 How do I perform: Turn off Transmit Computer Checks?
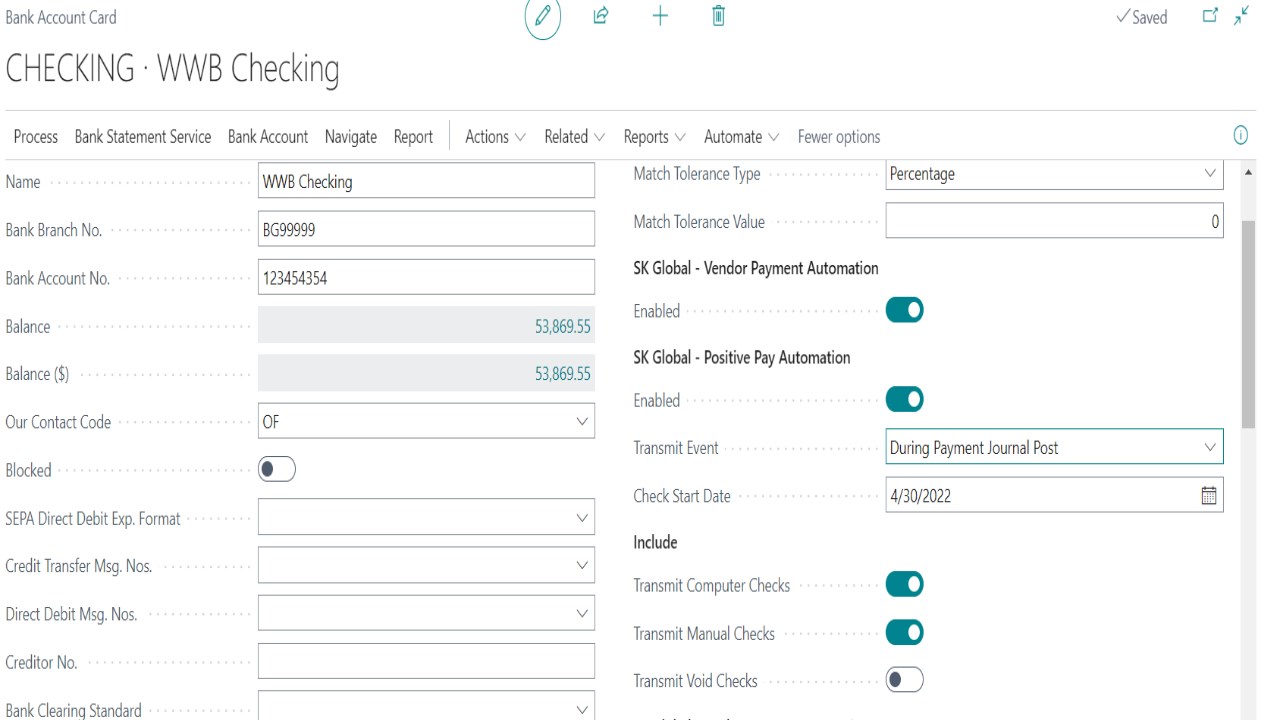point(905,584)
